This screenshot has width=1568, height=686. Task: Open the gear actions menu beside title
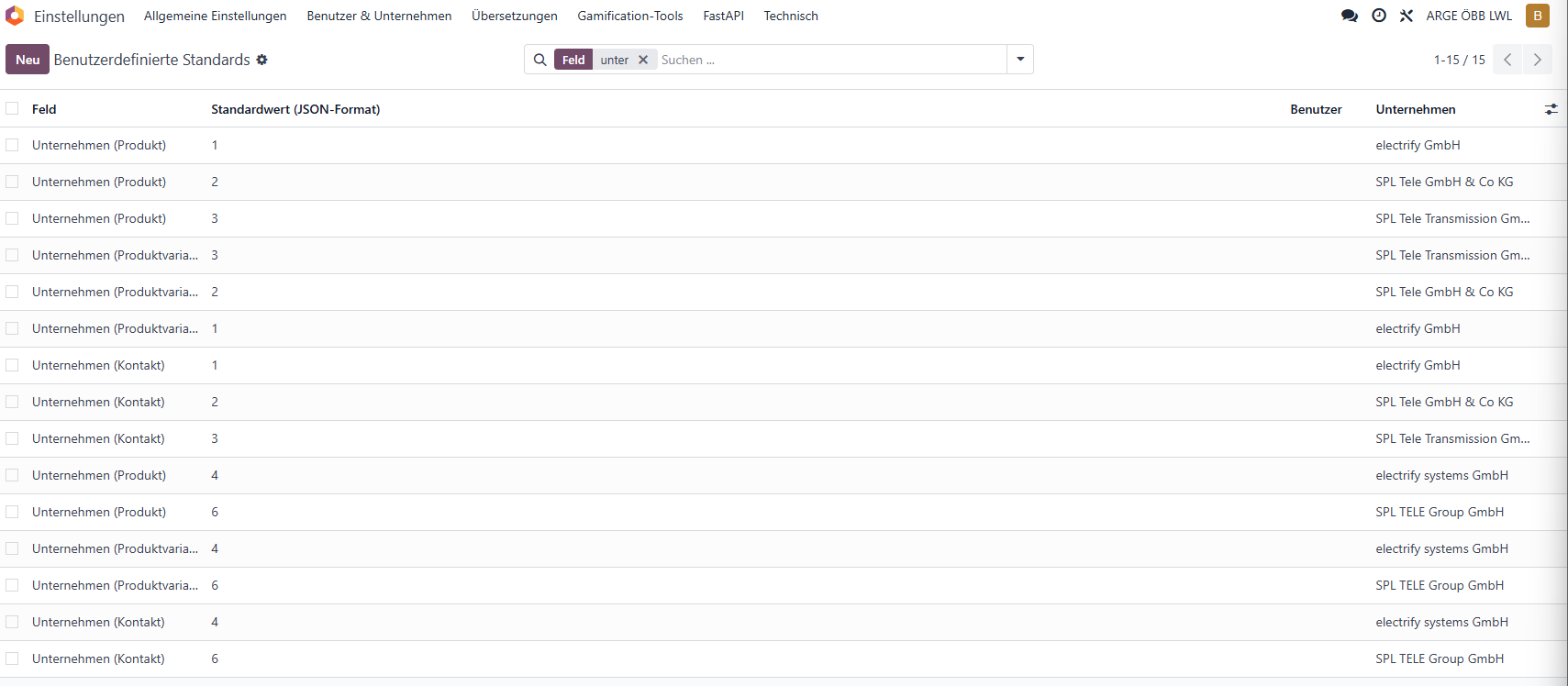[x=261, y=60]
